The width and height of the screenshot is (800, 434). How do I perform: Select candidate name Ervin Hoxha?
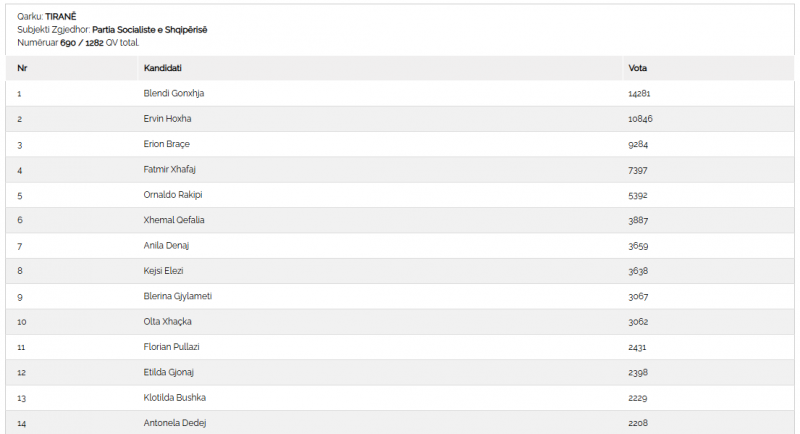point(167,119)
